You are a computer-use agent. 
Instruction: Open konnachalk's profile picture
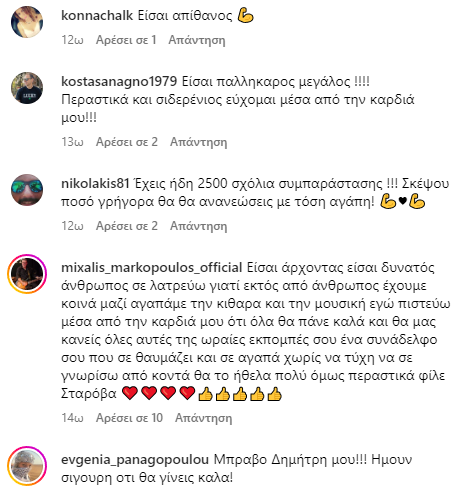(27, 22)
